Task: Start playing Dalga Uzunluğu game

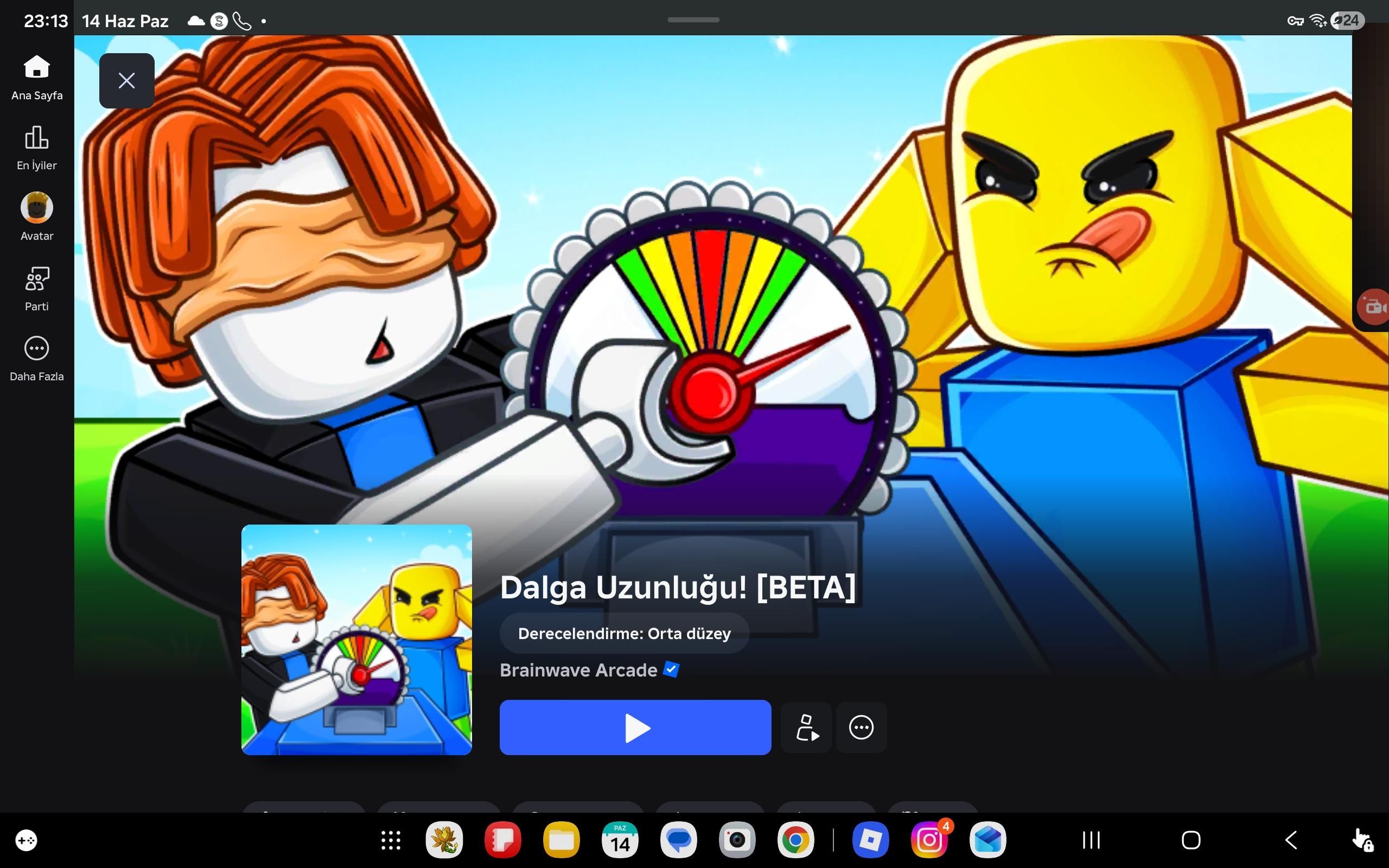Action: pyautogui.click(x=635, y=727)
